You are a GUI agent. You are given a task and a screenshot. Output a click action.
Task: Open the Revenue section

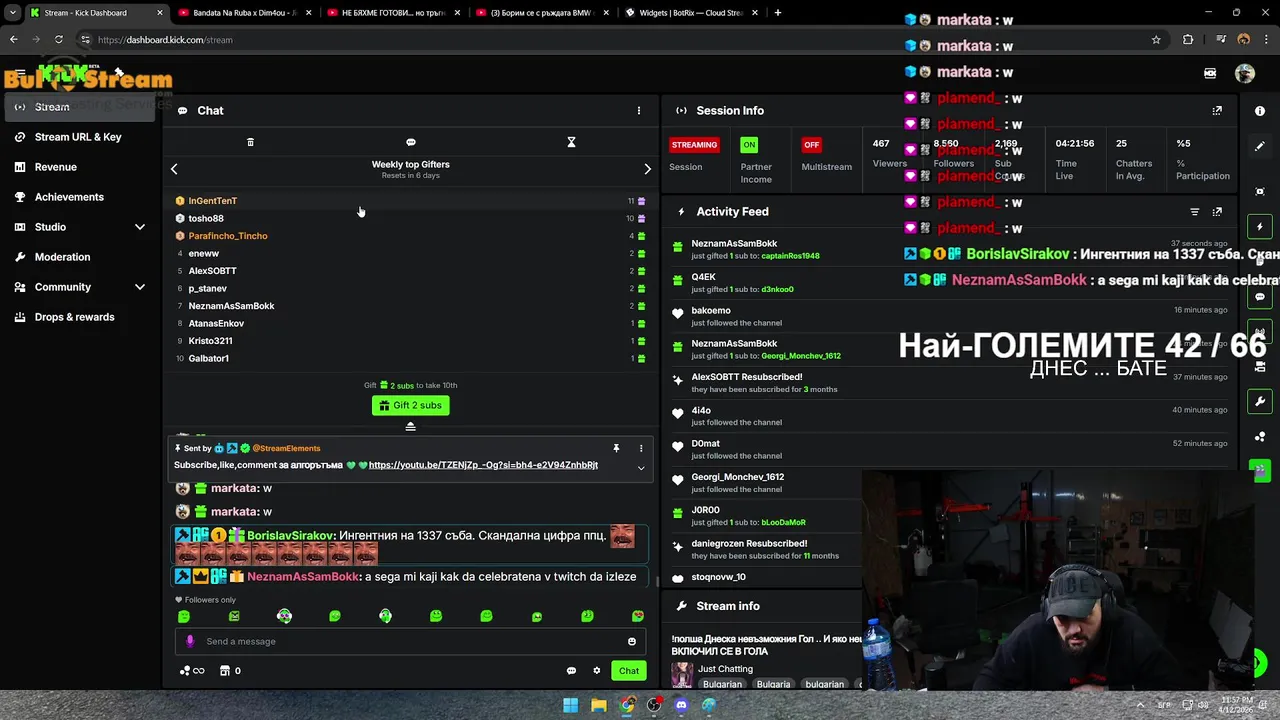point(56,167)
